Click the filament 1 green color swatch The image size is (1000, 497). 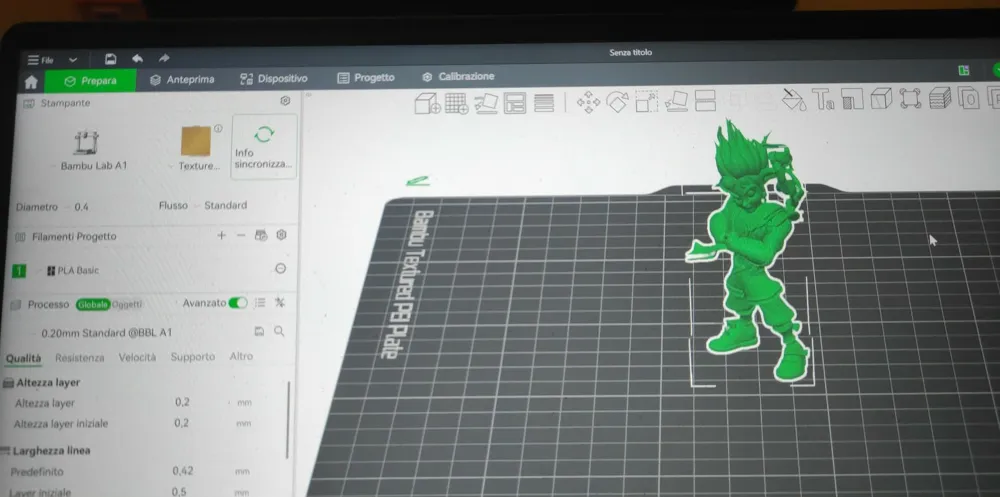pos(19,272)
